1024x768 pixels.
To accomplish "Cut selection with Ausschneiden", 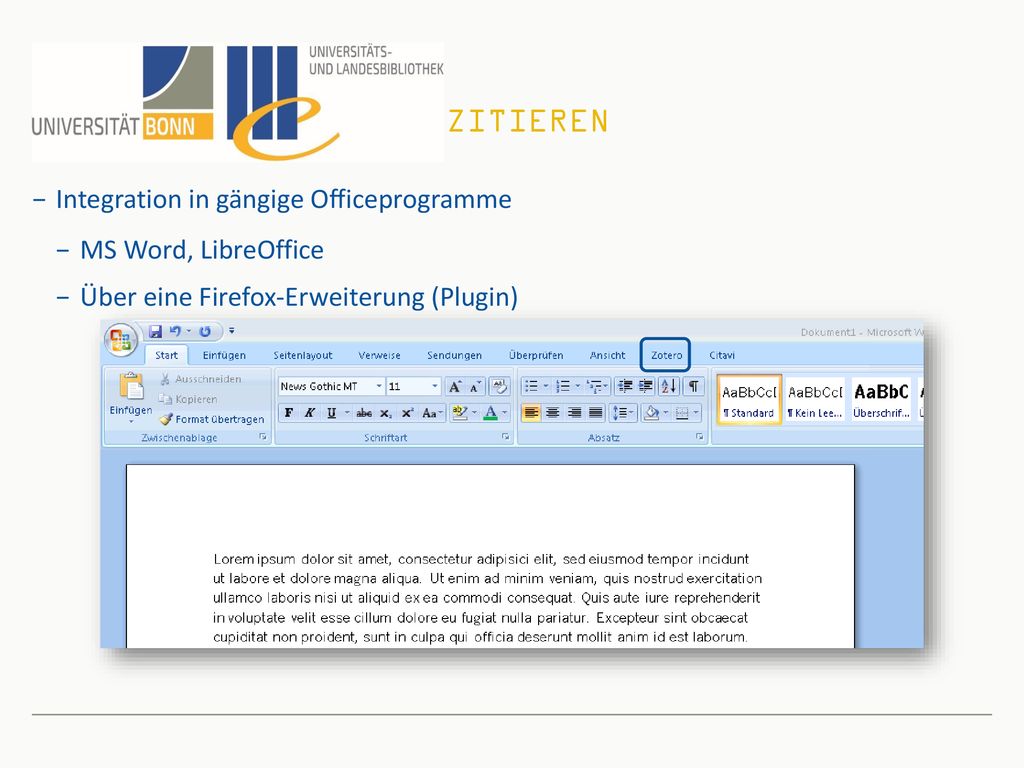I will pos(200,379).
